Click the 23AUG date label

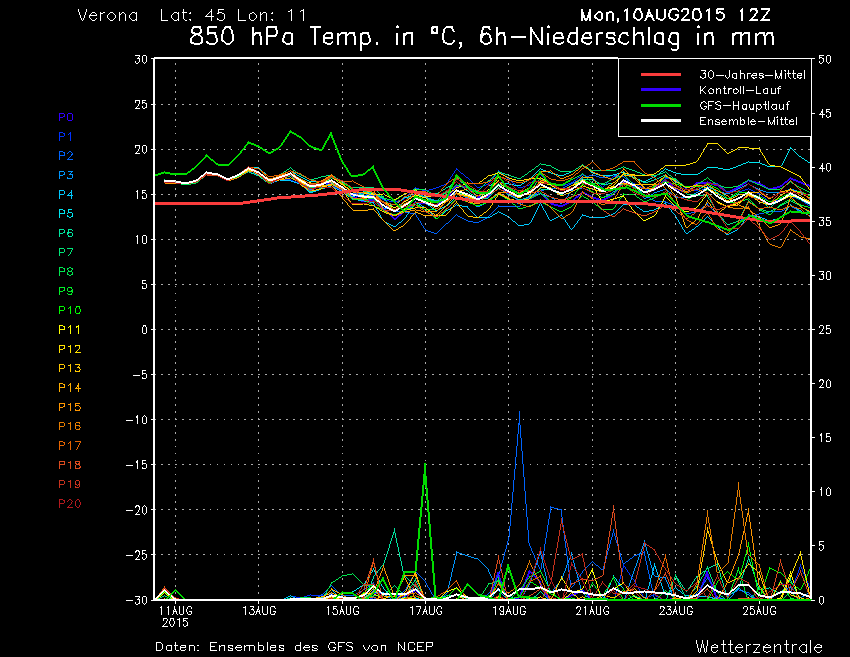coord(676,611)
